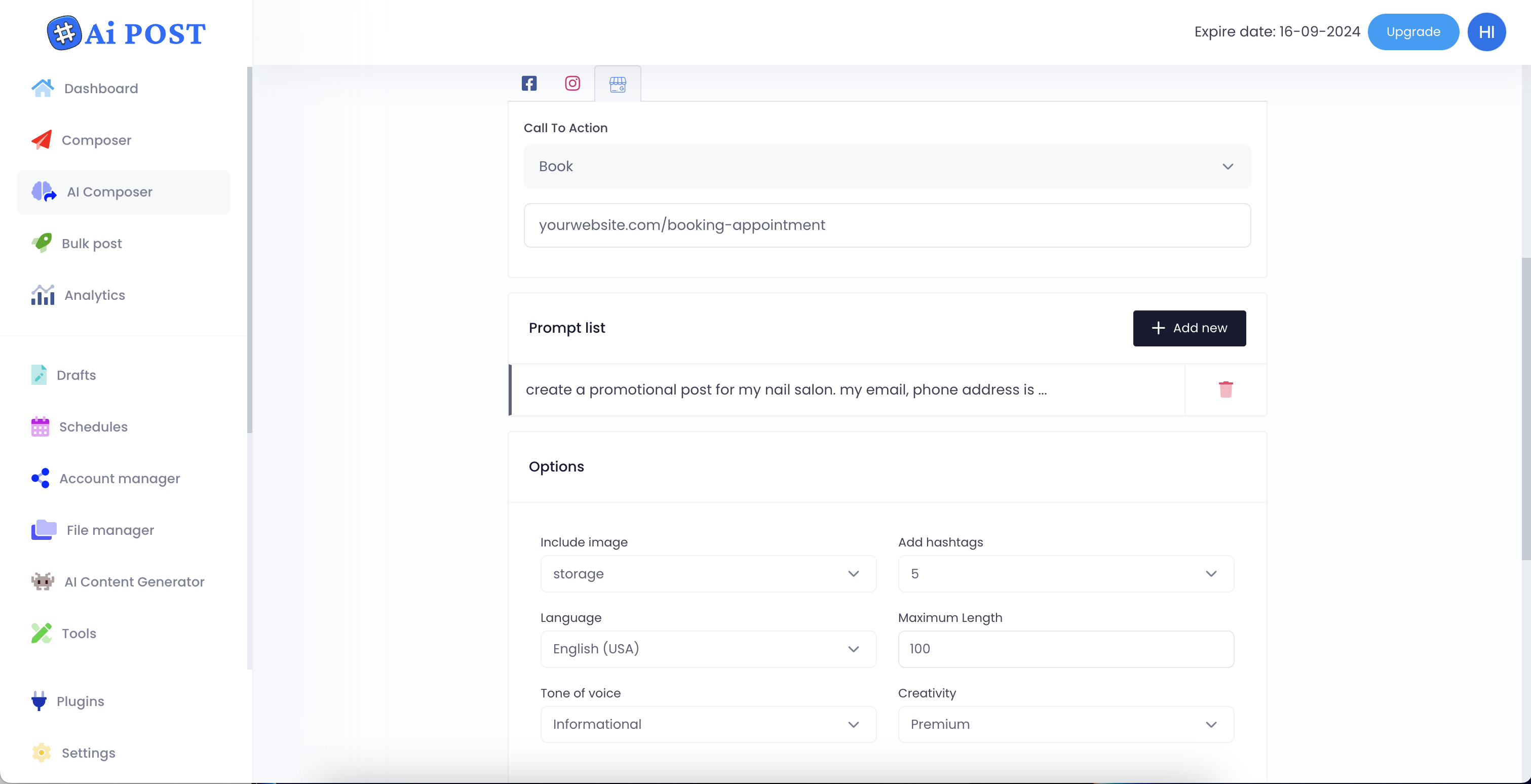Open File manager folder icon
Viewport: 1531px width, 784px height.
(44, 530)
